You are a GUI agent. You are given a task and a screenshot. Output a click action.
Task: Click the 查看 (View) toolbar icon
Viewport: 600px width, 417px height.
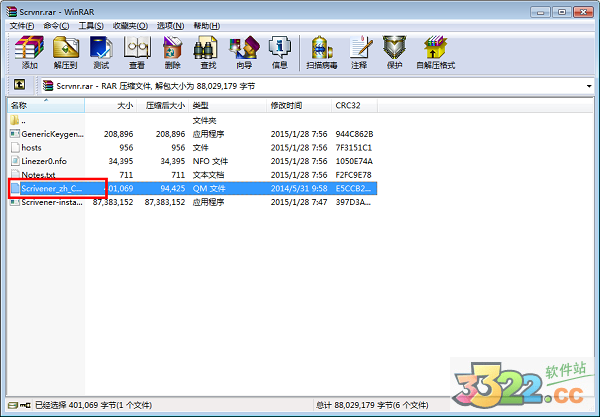click(137, 48)
